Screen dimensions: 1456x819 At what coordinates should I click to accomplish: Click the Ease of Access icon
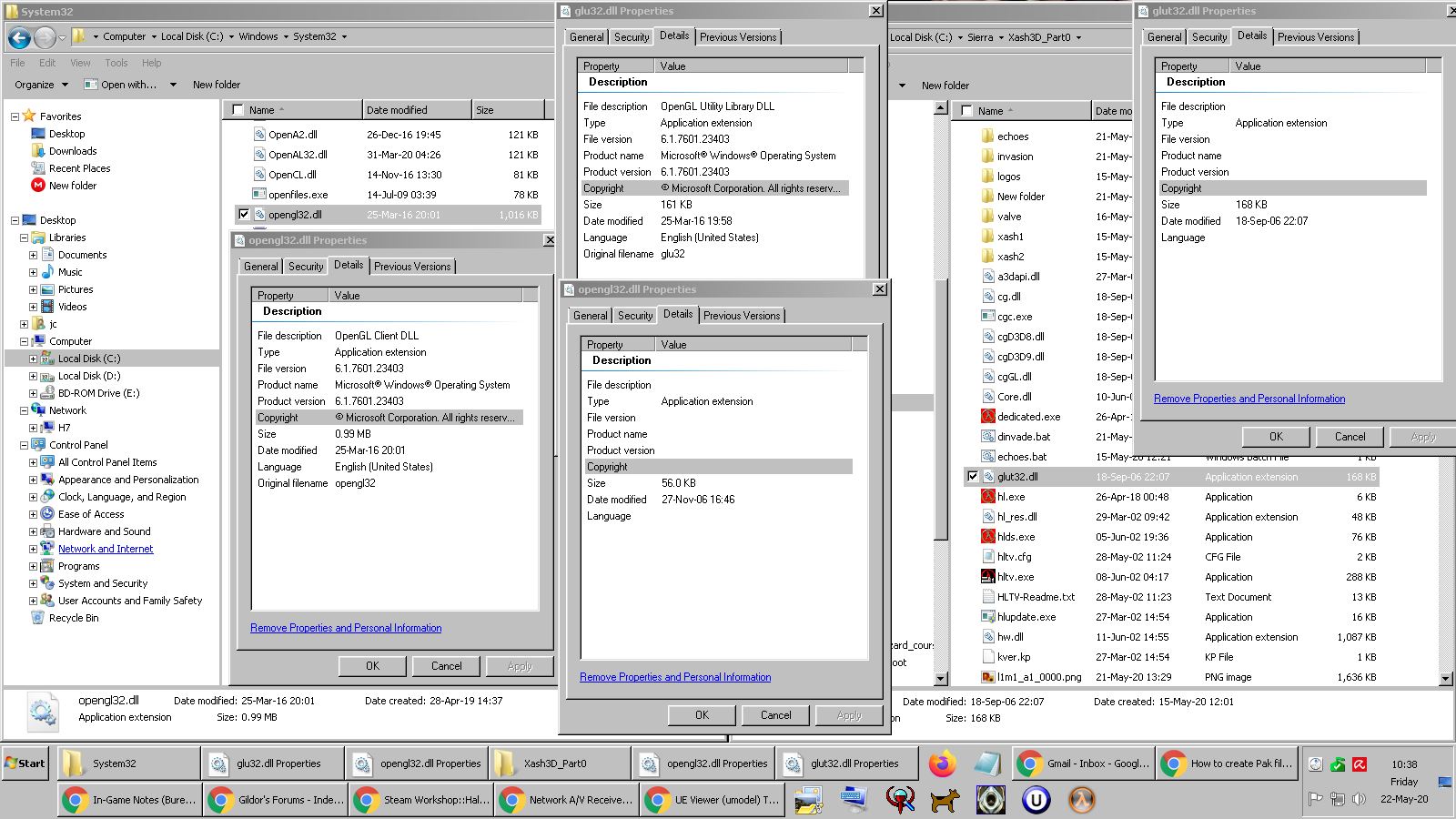tap(47, 514)
